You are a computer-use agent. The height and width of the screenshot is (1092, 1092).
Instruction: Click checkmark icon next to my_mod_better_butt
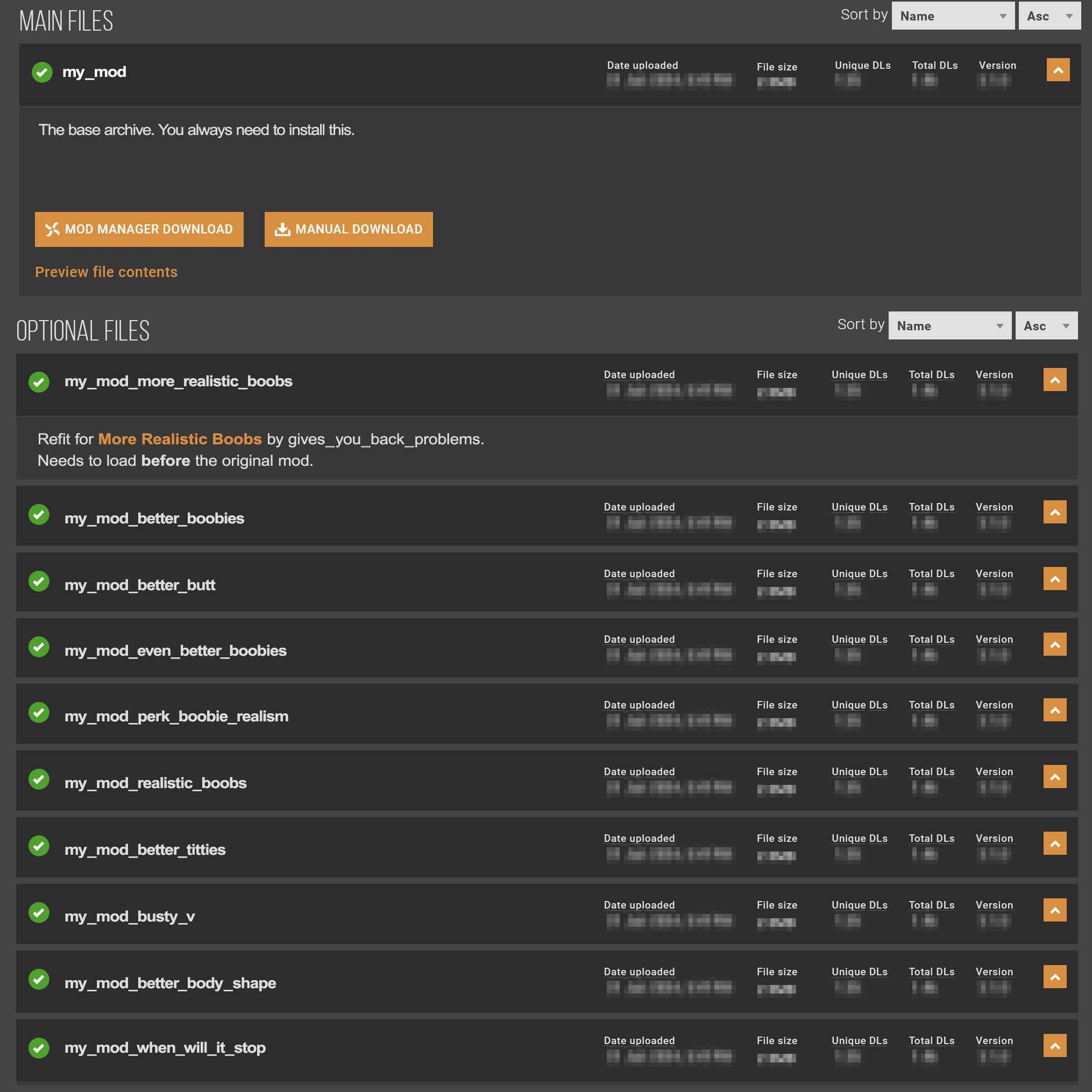point(39,581)
